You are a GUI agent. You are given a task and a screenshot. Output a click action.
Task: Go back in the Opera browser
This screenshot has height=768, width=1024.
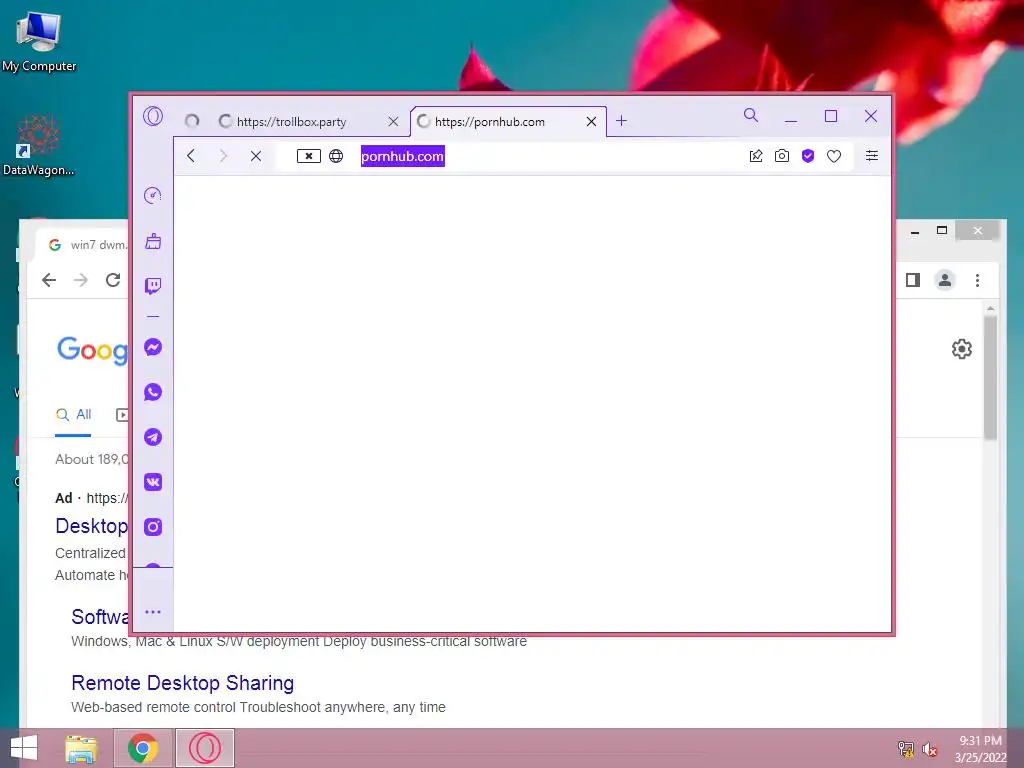pyautogui.click(x=191, y=156)
